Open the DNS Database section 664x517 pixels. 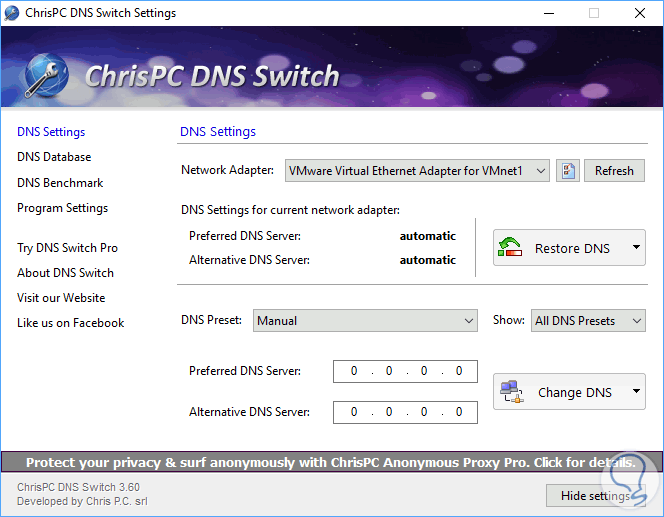(x=54, y=157)
